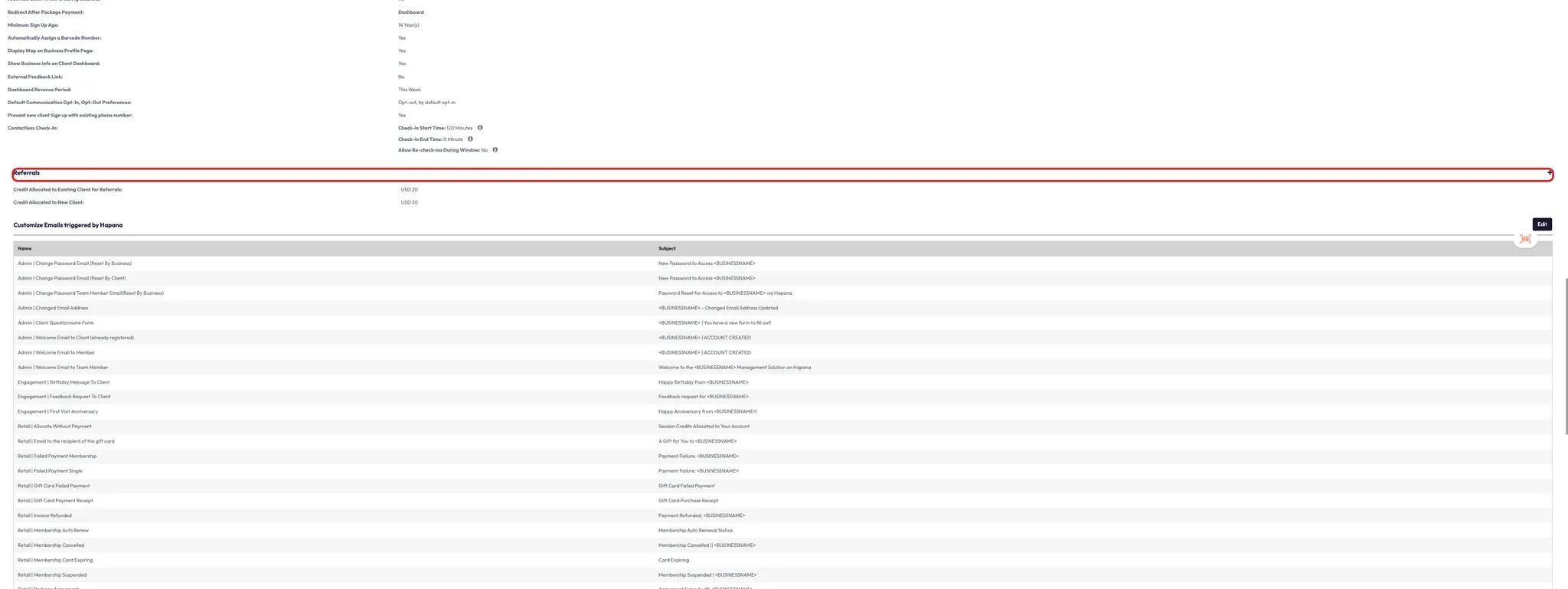Screen dimensions: 1568x589
Task: Expand the Referrals section with the plus icon
Action: pyautogui.click(x=1550, y=173)
